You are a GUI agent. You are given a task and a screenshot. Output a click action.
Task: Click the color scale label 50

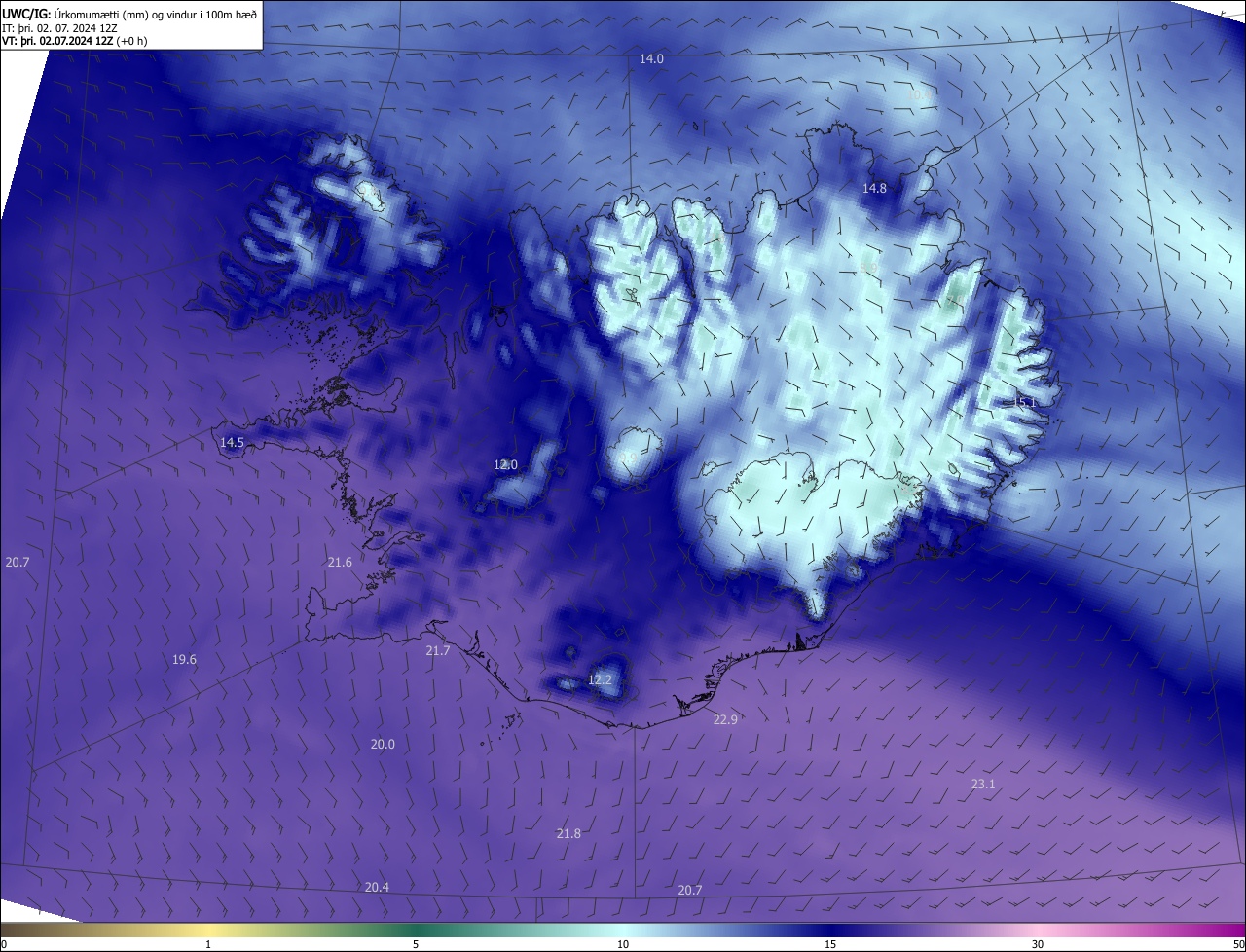tap(1238, 944)
